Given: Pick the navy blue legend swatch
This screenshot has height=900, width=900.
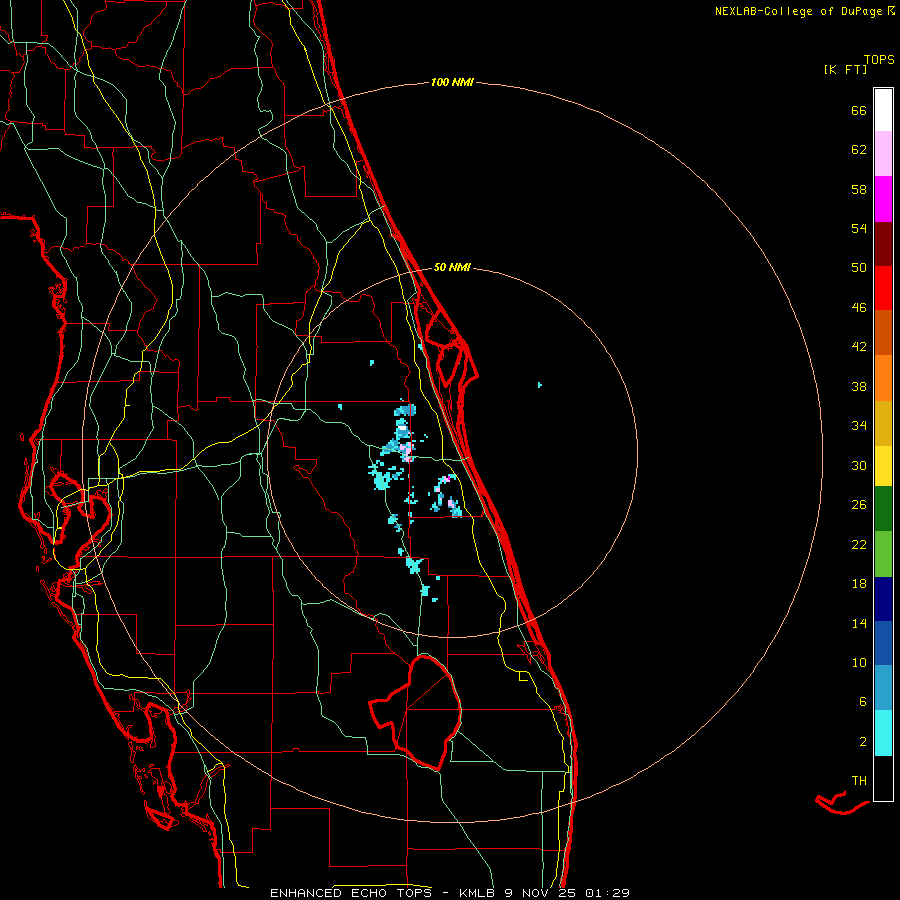Looking at the screenshot, I should coord(883,599).
